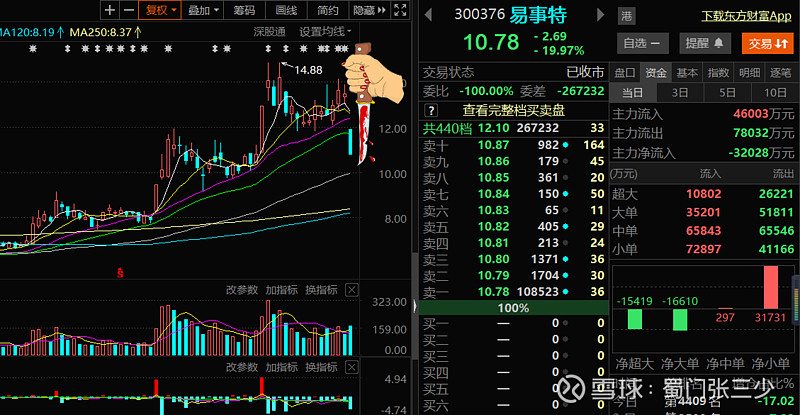This screenshot has height=415, width=800.
Task: Click 加指标 on lower indicator panel
Action: pyautogui.click(x=281, y=367)
